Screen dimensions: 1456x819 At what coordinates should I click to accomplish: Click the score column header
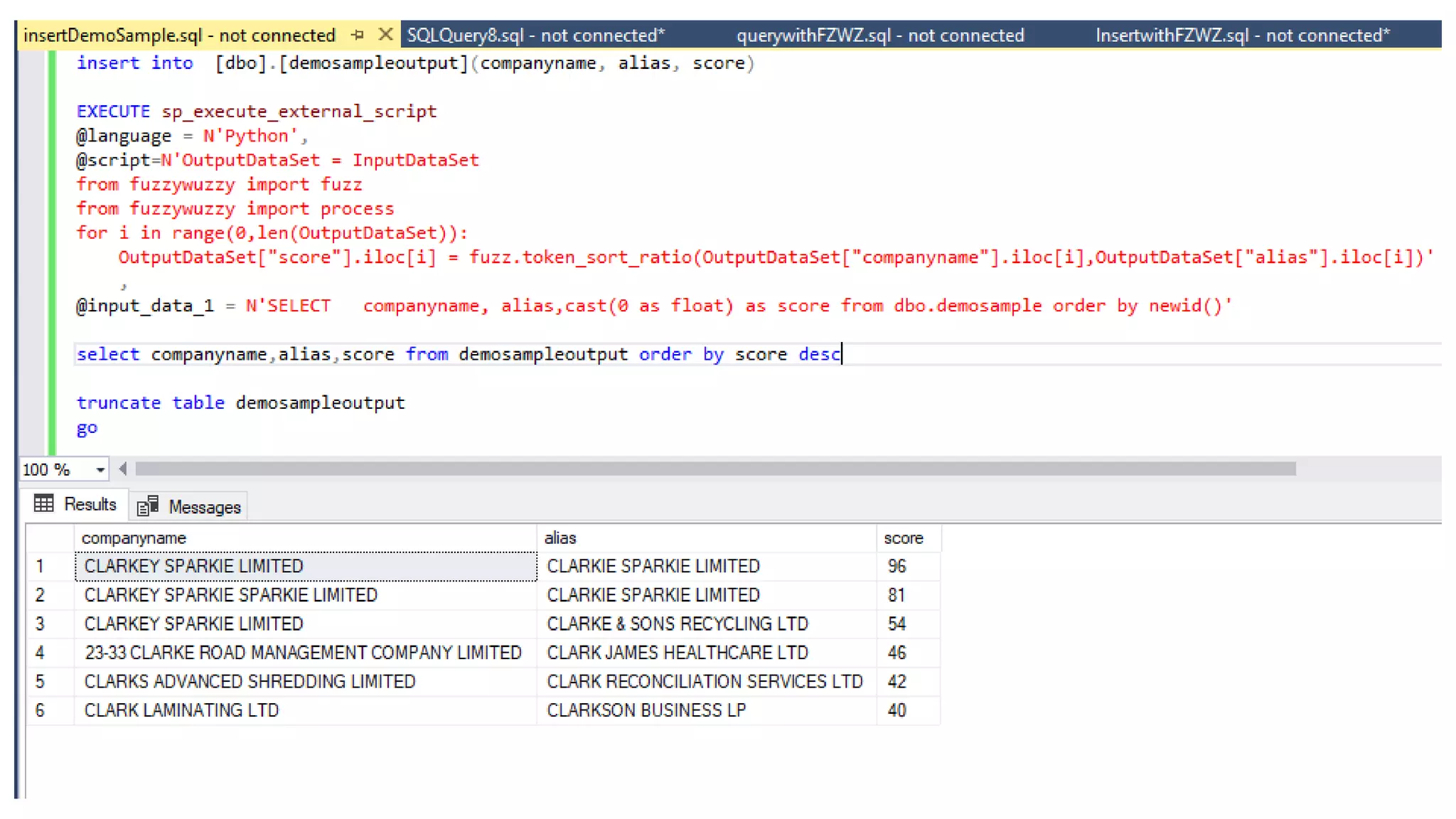click(x=909, y=538)
